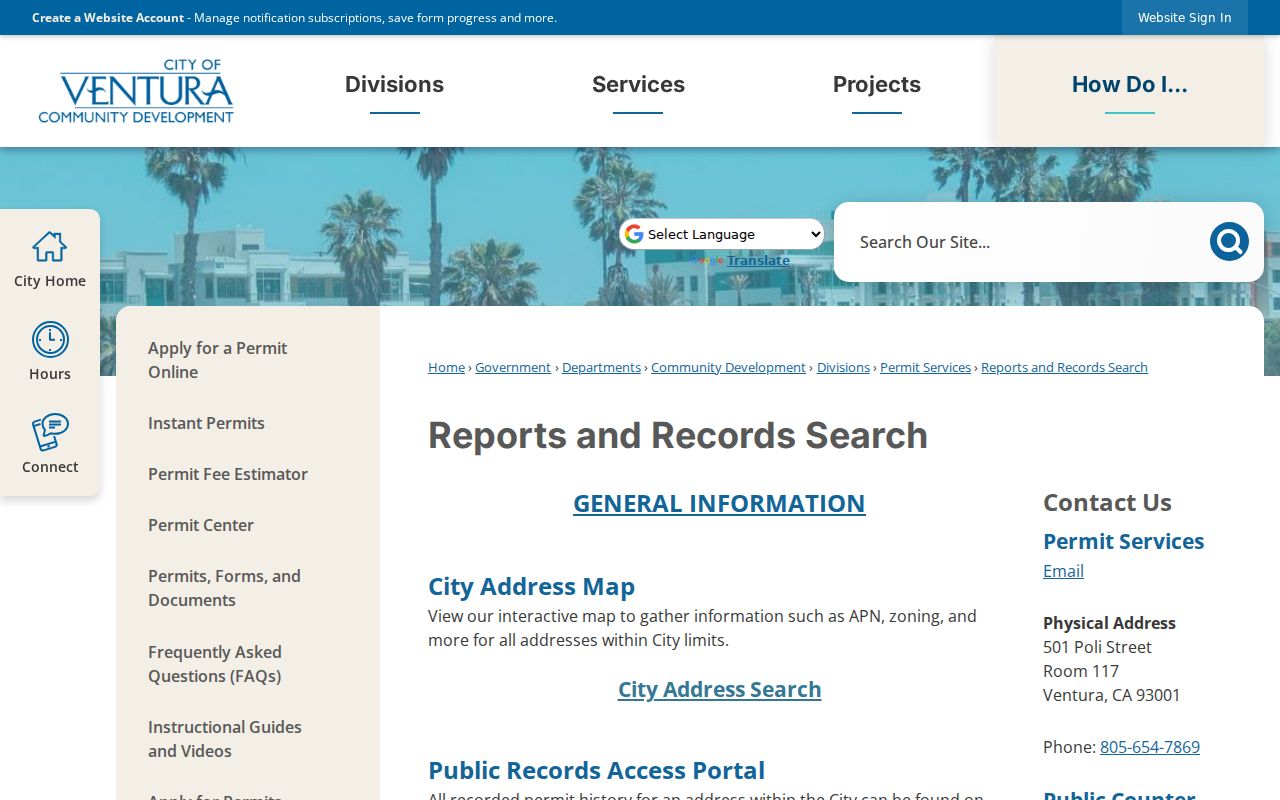The image size is (1280, 800).
Task: Click the Permit Services contact heading
Action: pyautogui.click(x=1123, y=541)
